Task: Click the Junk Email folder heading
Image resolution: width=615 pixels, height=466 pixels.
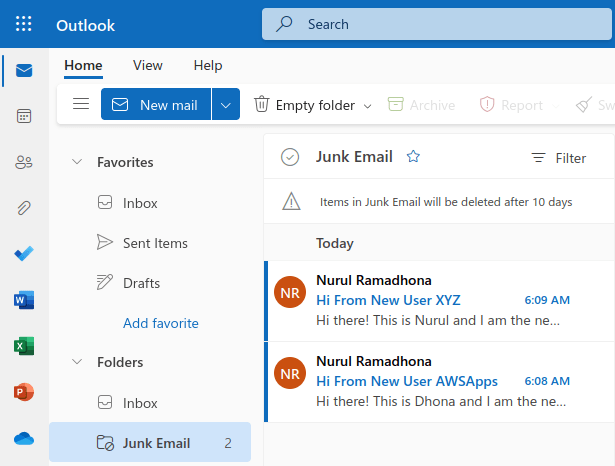Action: tap(354, 157)
